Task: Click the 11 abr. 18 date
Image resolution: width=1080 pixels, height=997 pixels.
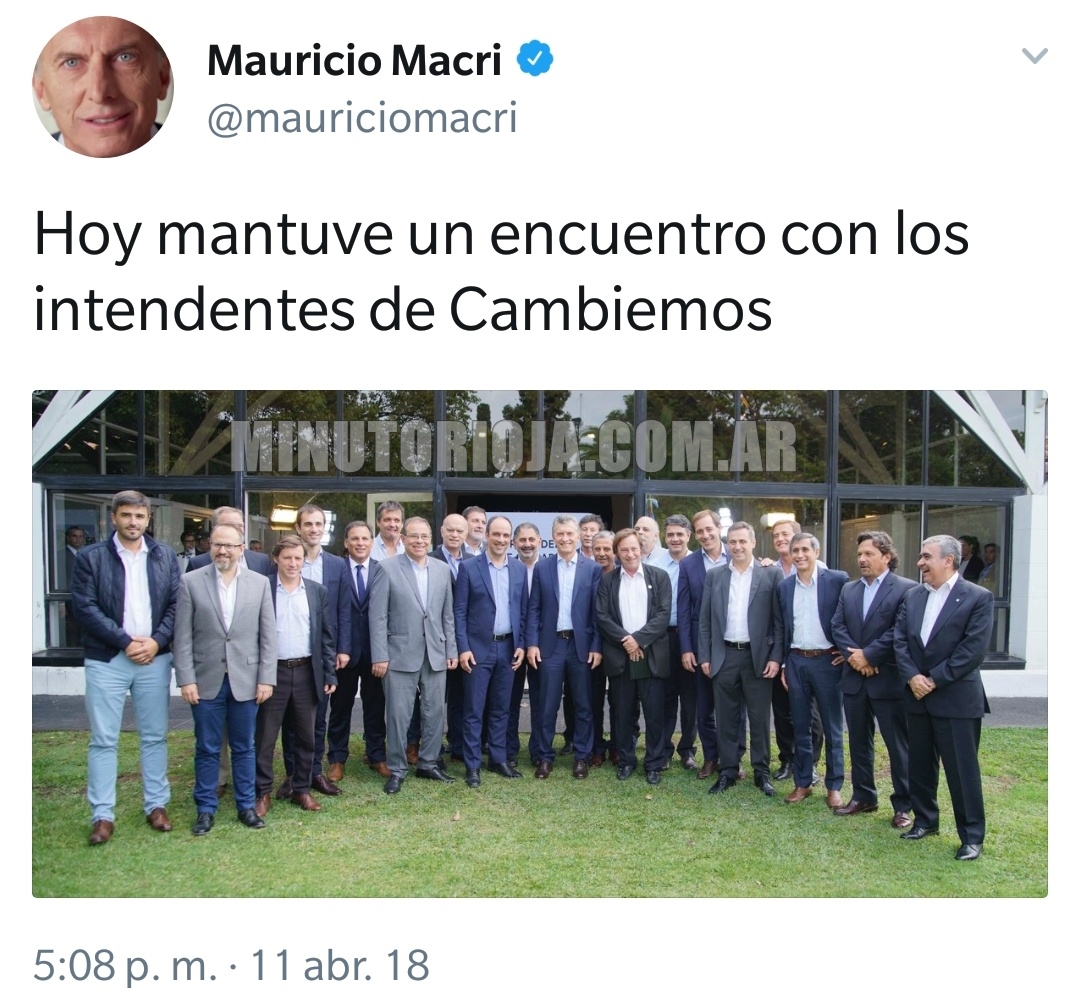Action: point(340,965)
